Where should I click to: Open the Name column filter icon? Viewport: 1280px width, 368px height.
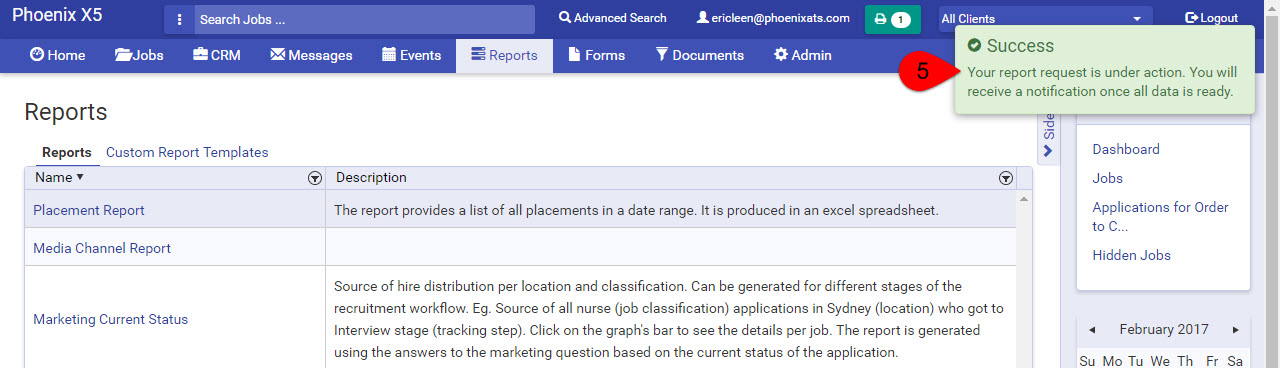(315, 178)
